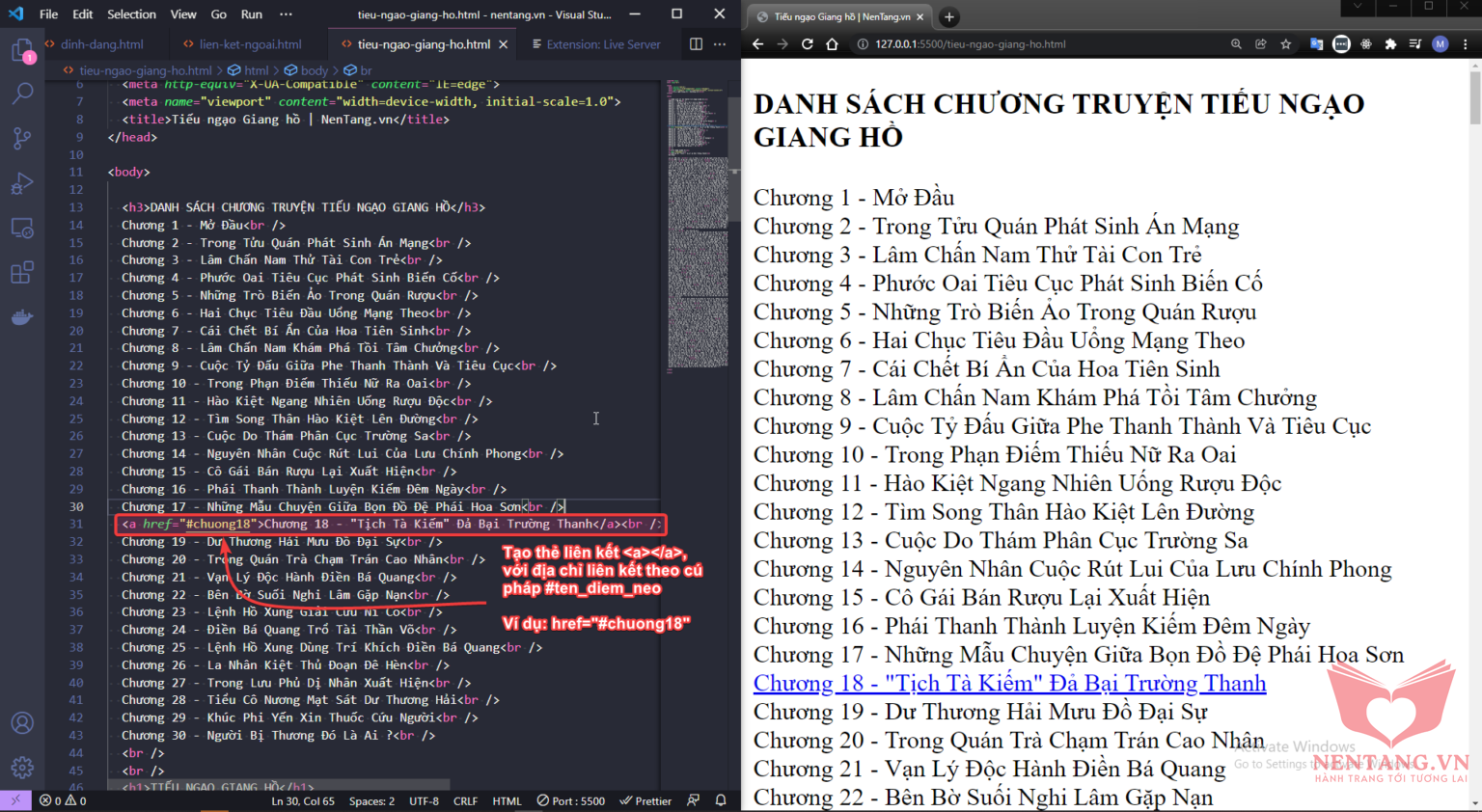The width and height of the screenshot is (1482, 812).
Task: Toggle the Live Server on Port 5500
Action: (571, 800)
